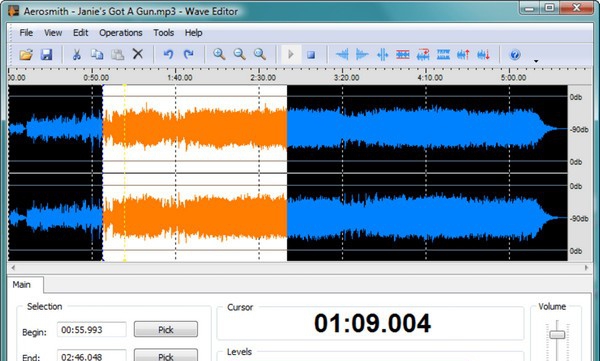Click Pick button for Begin time
Screen dimensions: 600x361
click(x=166, y=329)
